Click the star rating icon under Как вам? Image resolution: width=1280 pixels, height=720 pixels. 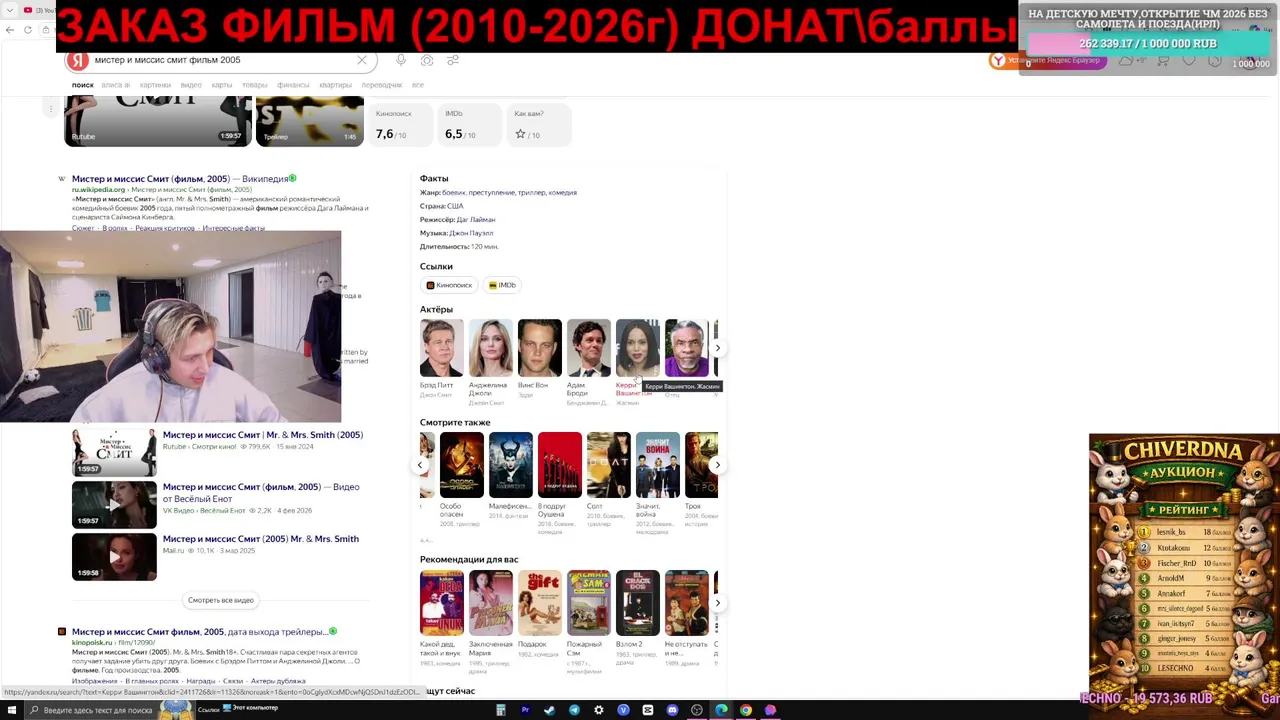click(520, 134)
